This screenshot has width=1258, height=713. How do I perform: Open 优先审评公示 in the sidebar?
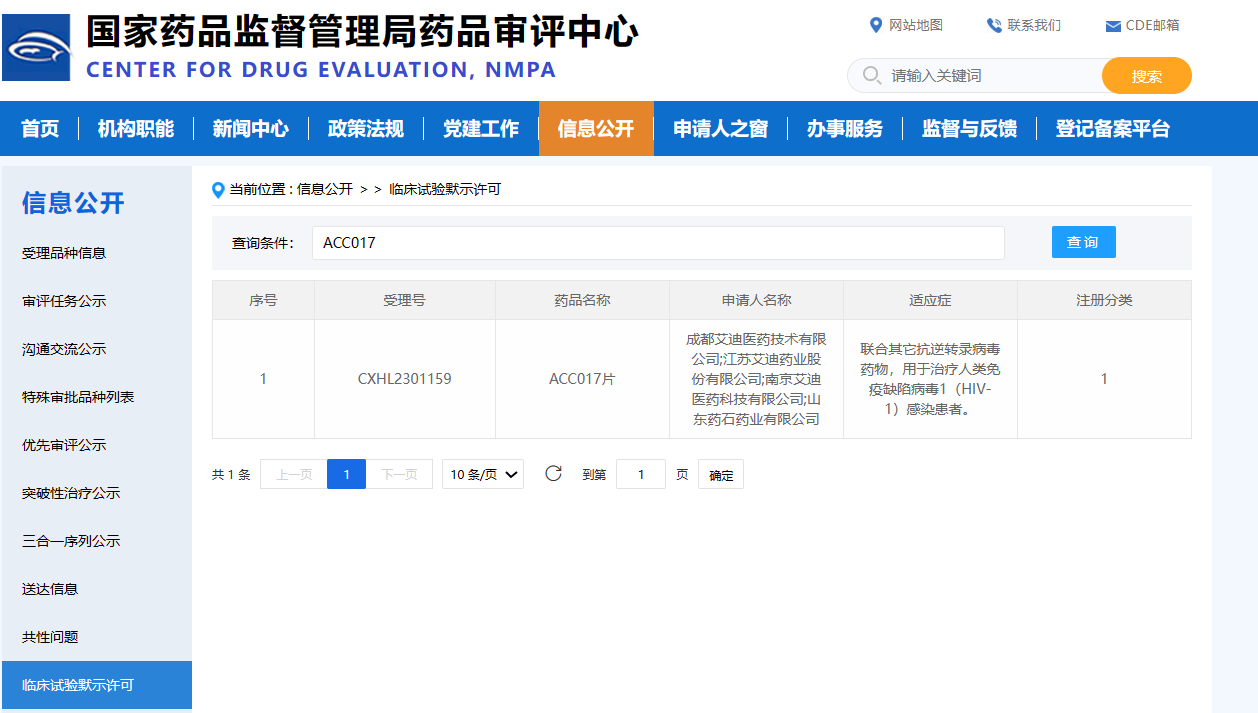64,445
